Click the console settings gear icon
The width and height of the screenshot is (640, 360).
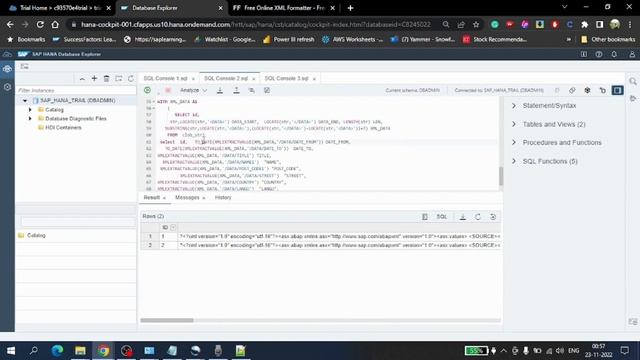point(587,90)
